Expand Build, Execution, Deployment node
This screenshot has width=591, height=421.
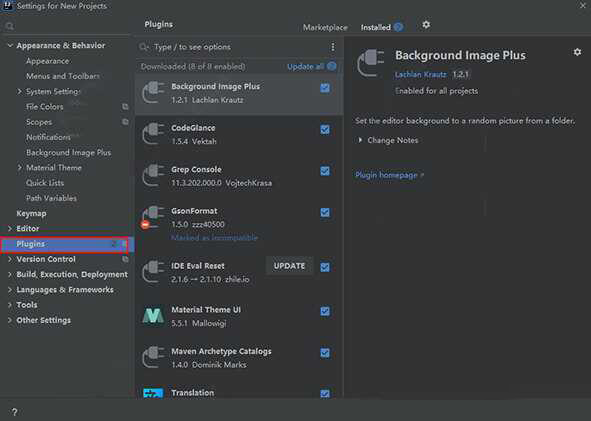(10, 274)
